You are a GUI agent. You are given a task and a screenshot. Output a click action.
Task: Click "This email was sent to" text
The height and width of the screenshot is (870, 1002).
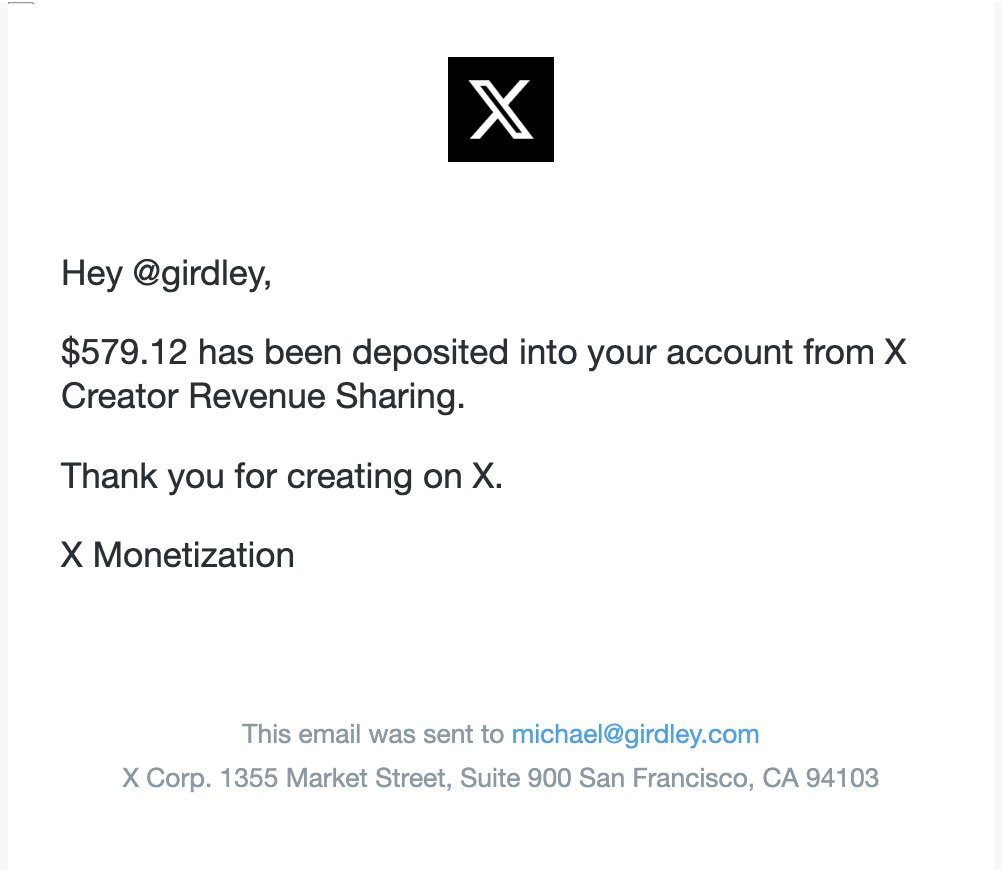(x=373, y=735)
